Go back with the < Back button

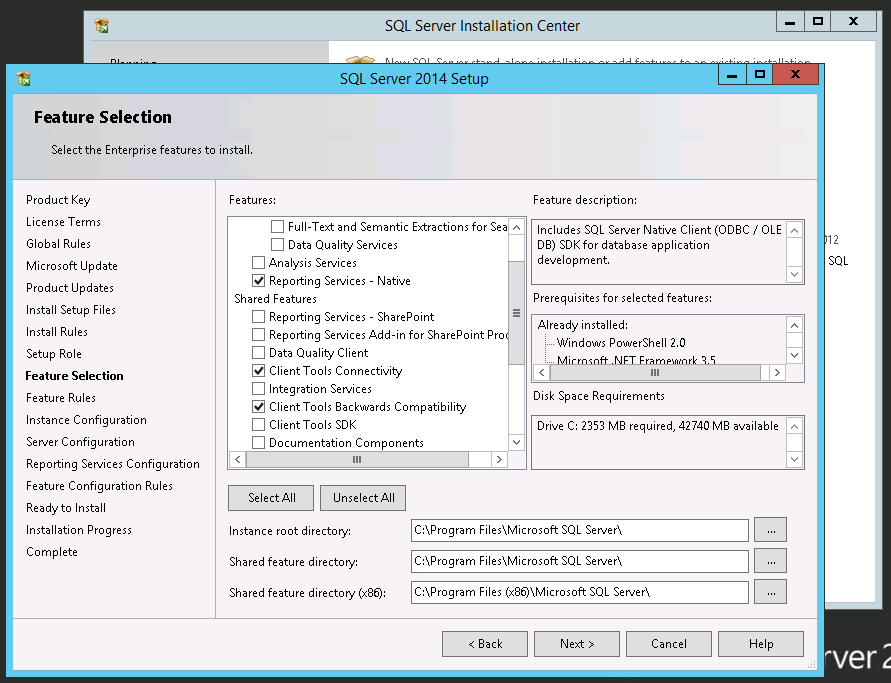pyautogui.click(x=485, y=644)
